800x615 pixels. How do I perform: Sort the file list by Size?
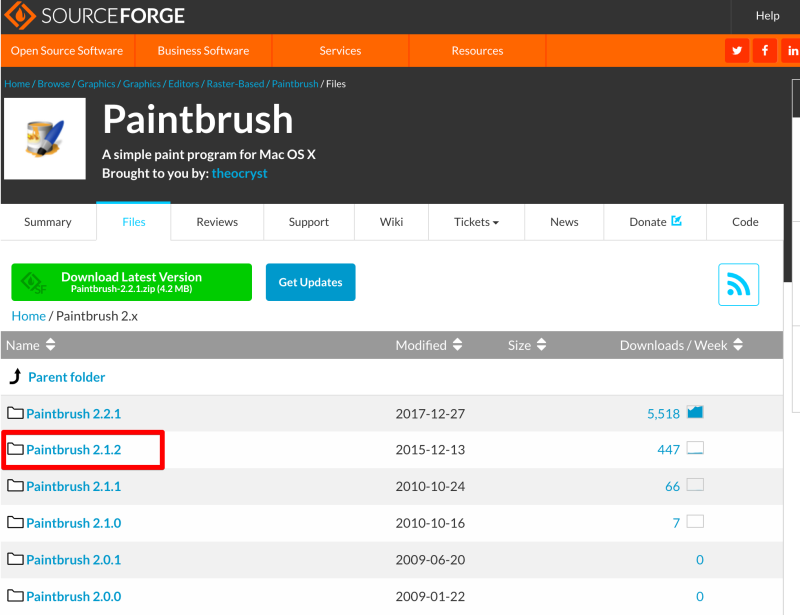pyautogui.click(x=527, y=345)
